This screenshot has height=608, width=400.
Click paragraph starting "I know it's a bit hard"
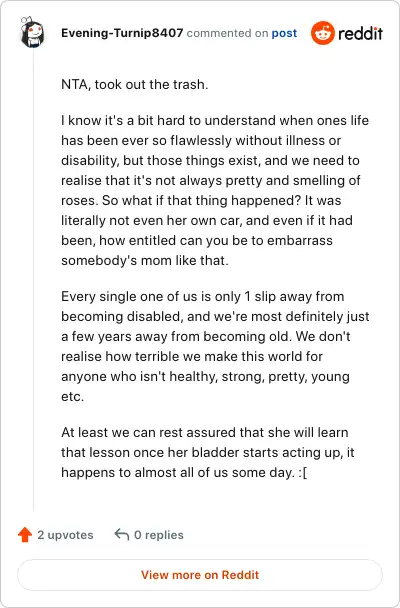pyautogui.click(x=215, y=190)
